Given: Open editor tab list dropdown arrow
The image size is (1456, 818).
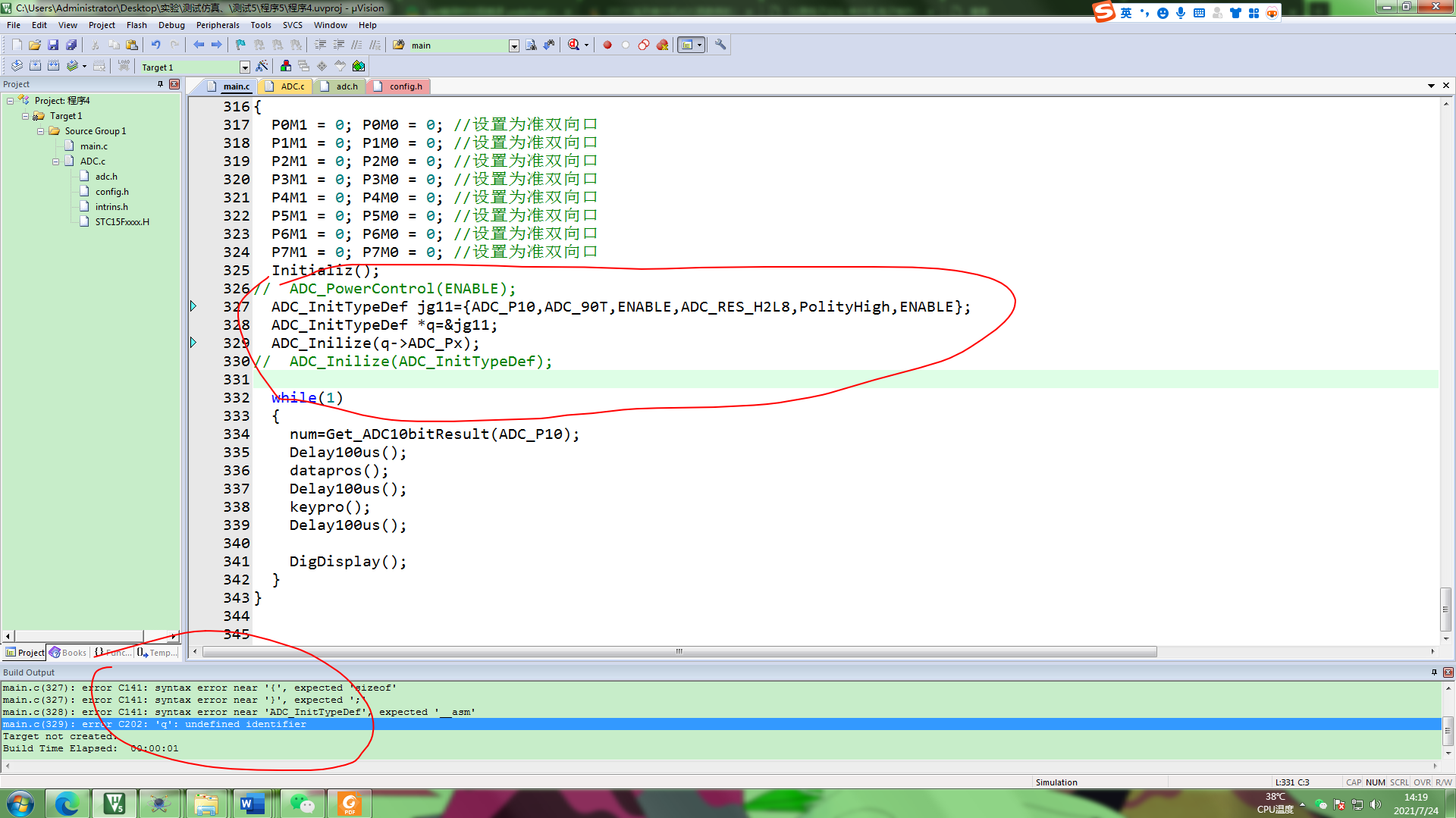Looking at the screenshot, I should (1431, 86).
